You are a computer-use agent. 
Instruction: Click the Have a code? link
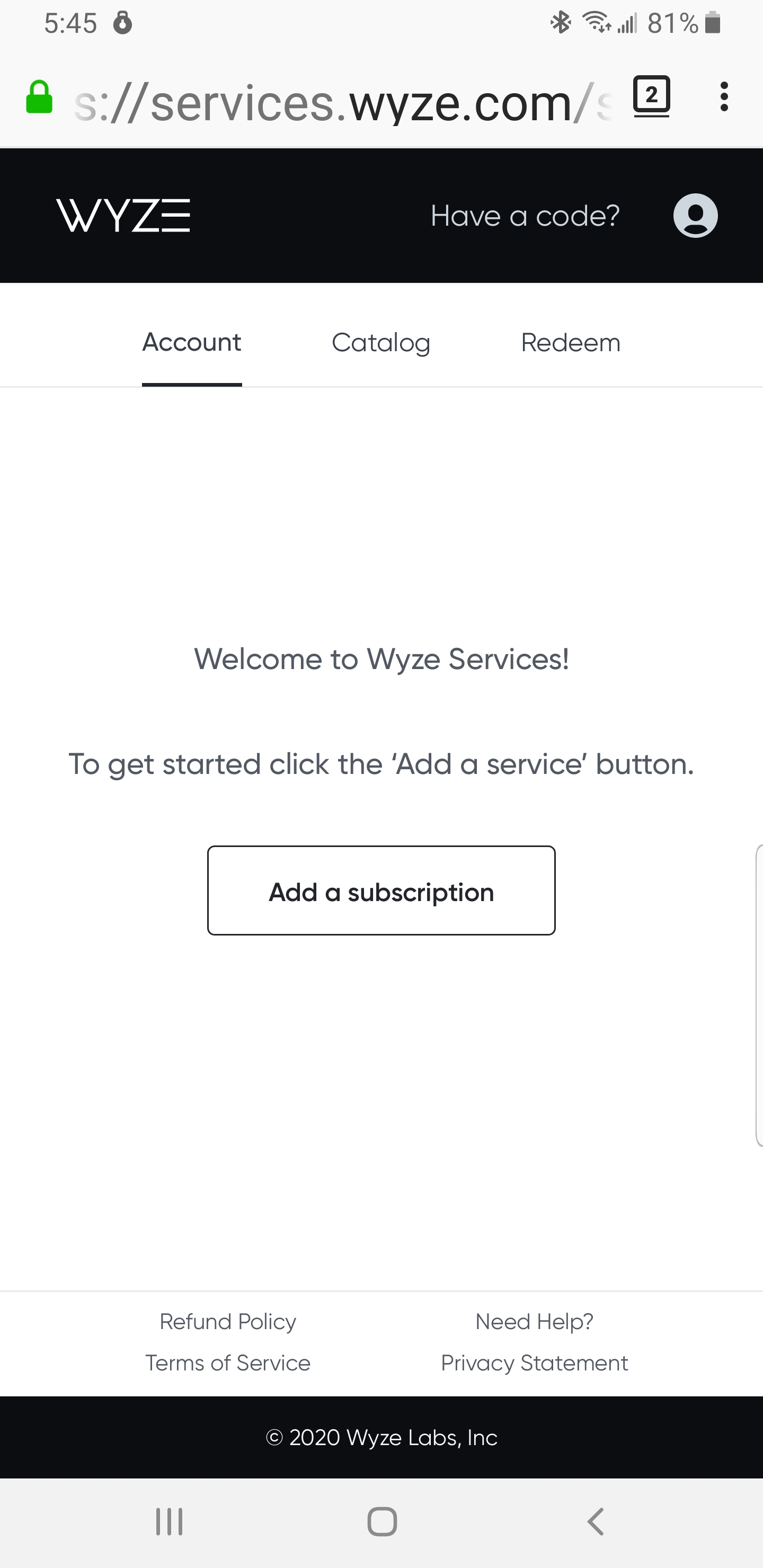point(525,216)
